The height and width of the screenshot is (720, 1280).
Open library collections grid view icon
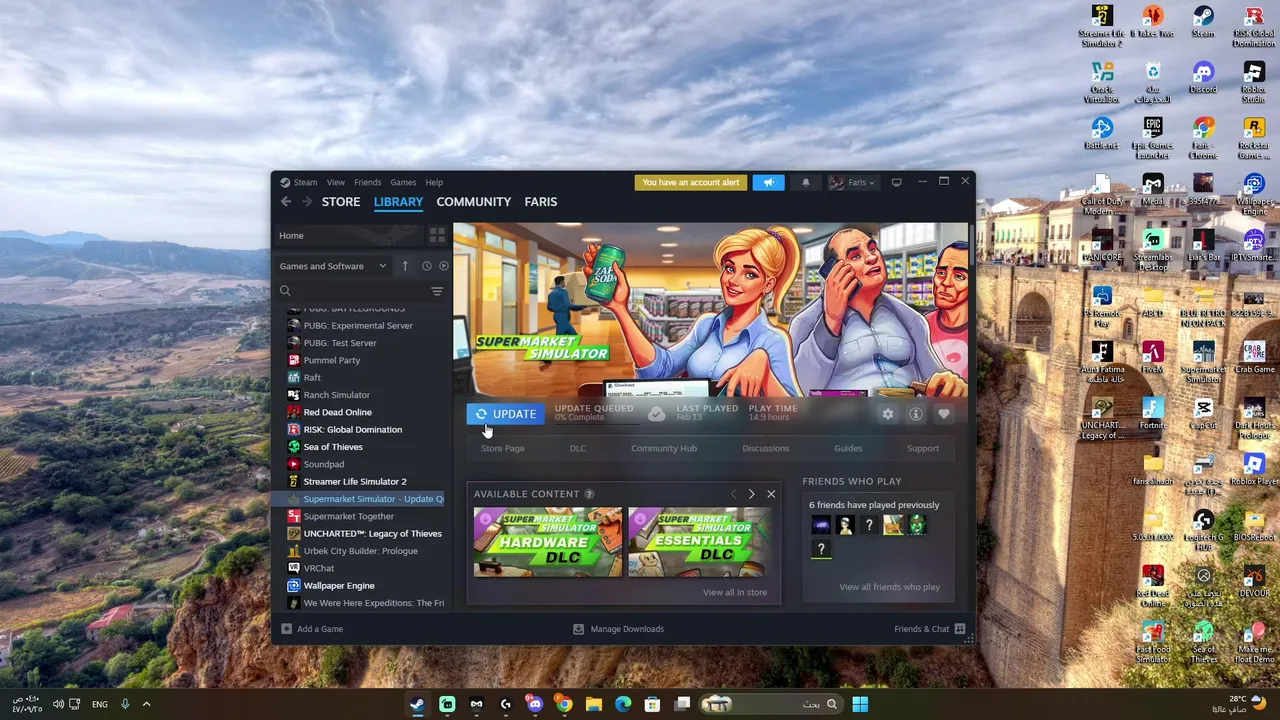coord(437,235)
